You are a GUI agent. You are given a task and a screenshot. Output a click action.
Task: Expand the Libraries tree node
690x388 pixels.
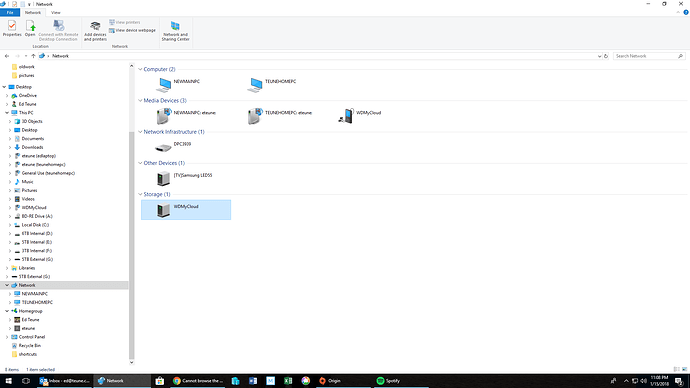7,268
